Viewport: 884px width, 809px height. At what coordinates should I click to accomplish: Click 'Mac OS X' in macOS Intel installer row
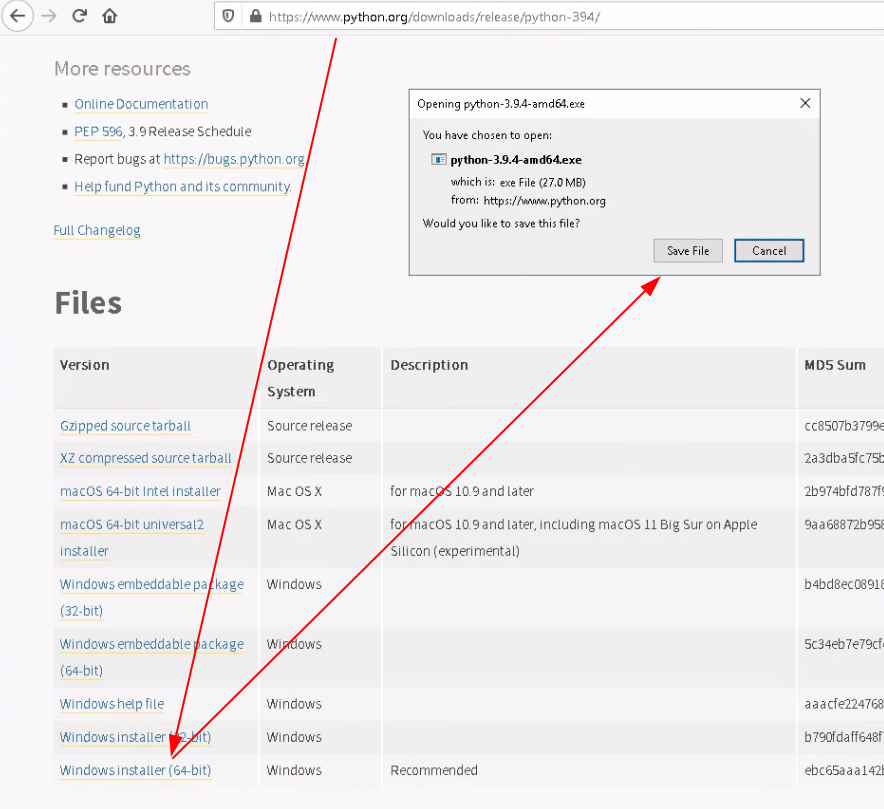(x=294, y=492)
